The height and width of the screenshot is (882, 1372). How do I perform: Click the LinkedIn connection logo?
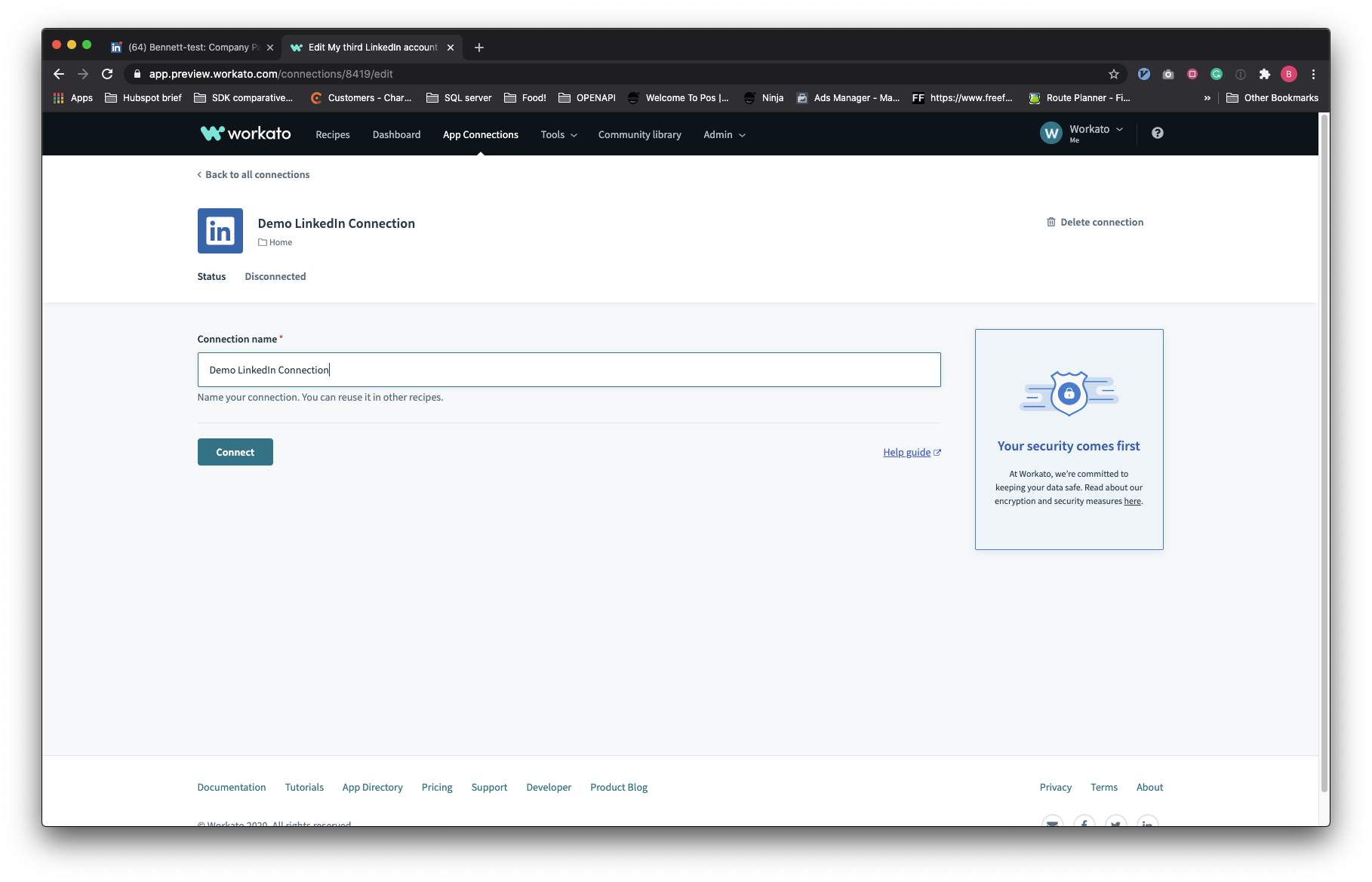[220, 231]
